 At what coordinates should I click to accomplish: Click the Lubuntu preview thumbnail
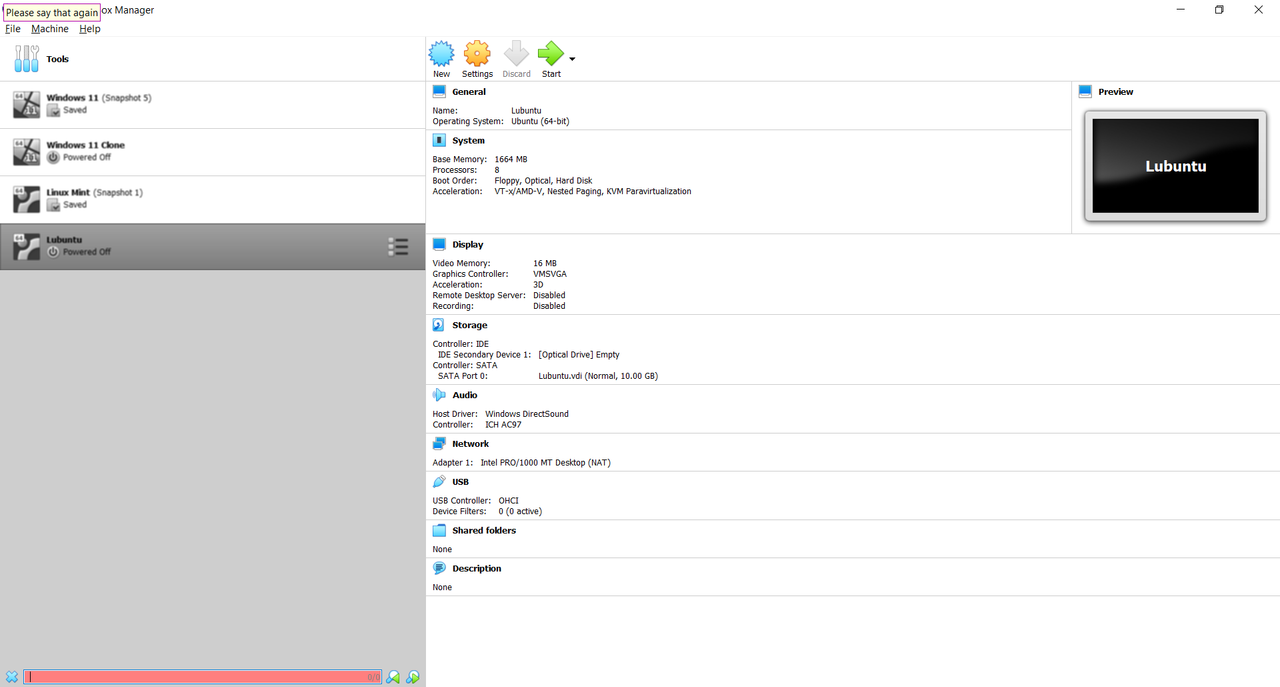tap(1175, 166)
